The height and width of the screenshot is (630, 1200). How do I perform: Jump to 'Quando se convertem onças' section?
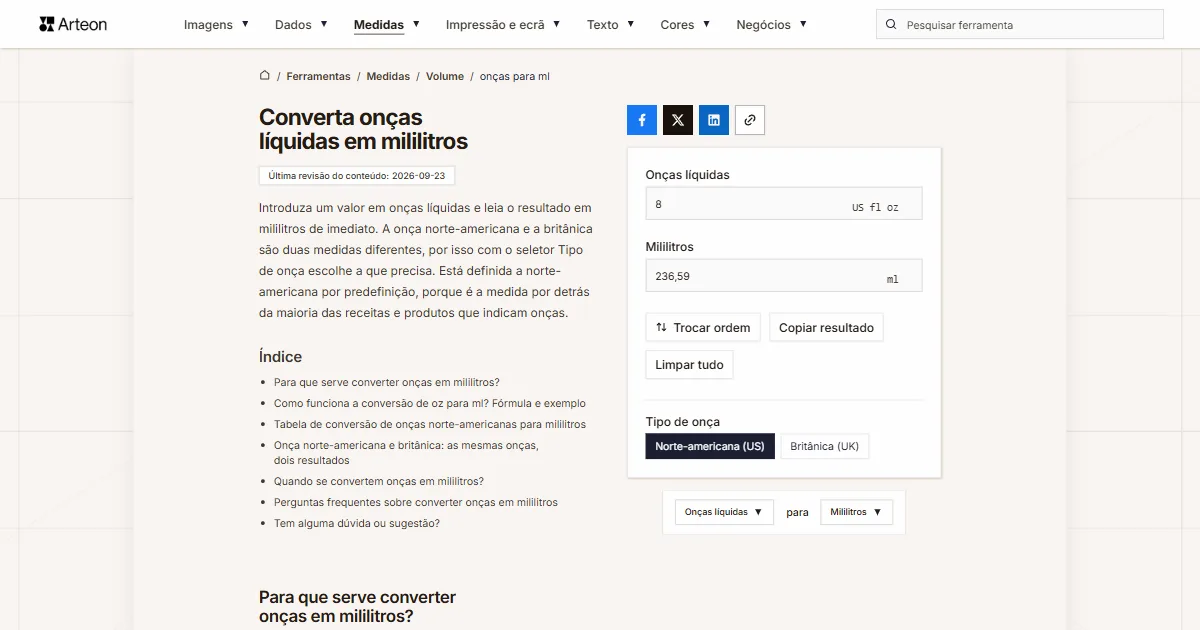[x=379, y=481]
